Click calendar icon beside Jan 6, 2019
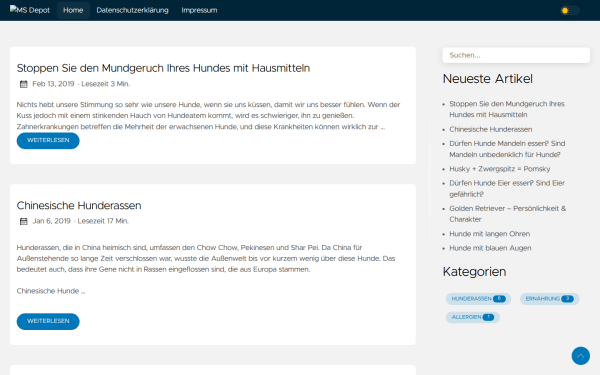The width and height of the screenshot is (600, 375). 24,221
